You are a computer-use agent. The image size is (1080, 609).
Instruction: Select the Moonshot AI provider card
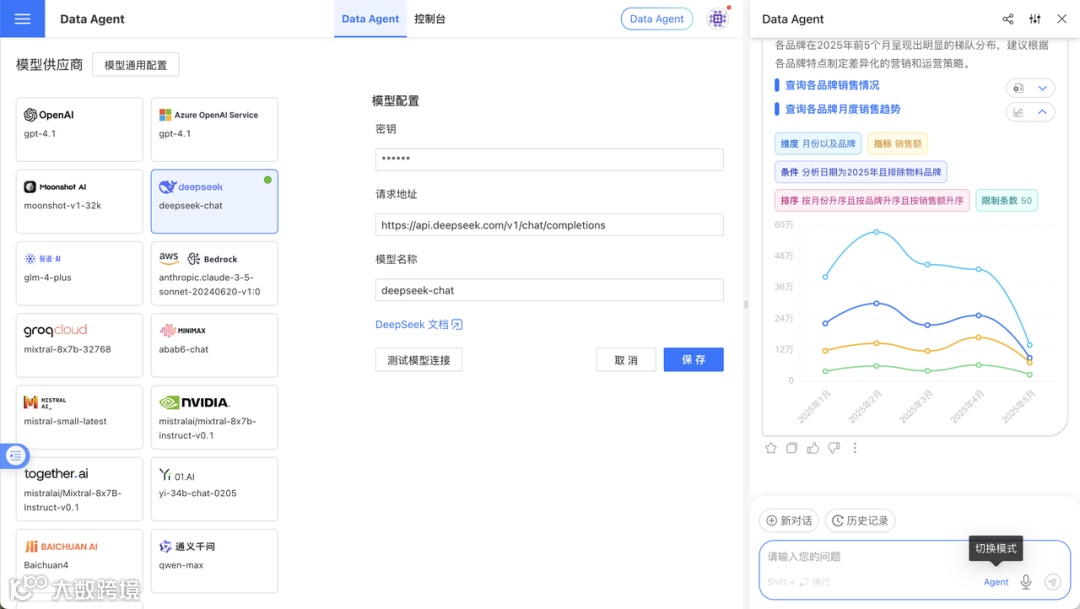pyautogui.click(x=79, y=201)
